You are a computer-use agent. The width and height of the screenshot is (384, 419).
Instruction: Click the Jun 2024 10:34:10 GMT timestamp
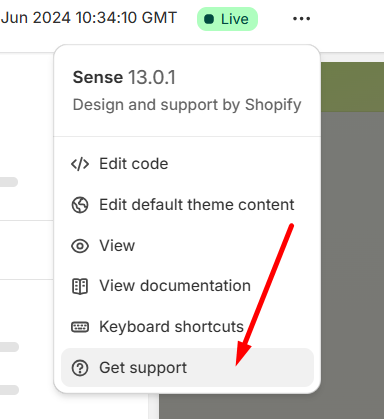89,17
